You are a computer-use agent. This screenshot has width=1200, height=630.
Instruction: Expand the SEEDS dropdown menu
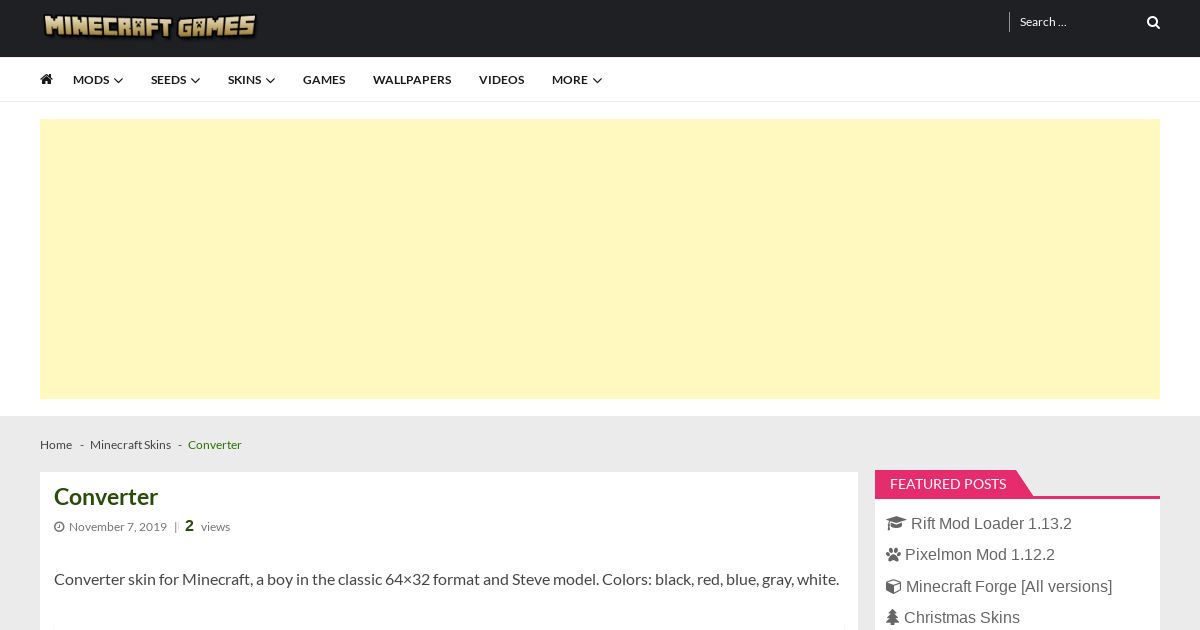pos(175,80)
